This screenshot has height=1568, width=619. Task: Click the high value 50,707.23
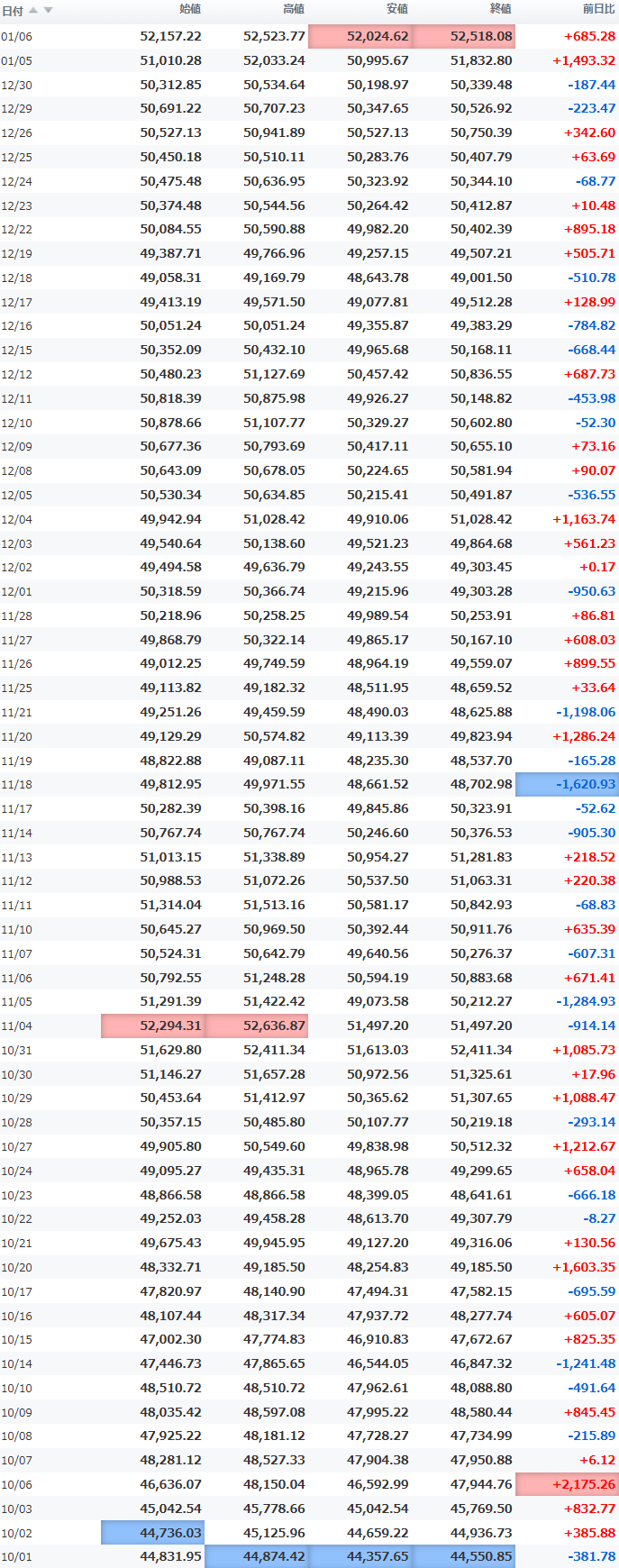click(x=274, y=109)
